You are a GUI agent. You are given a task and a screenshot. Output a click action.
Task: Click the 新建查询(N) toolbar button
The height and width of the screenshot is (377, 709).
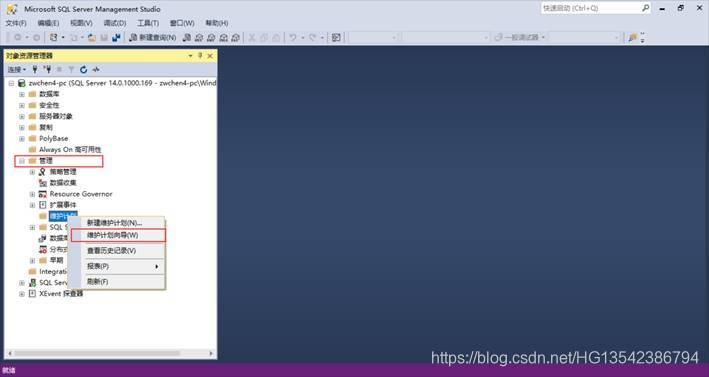tap(153, 38)
